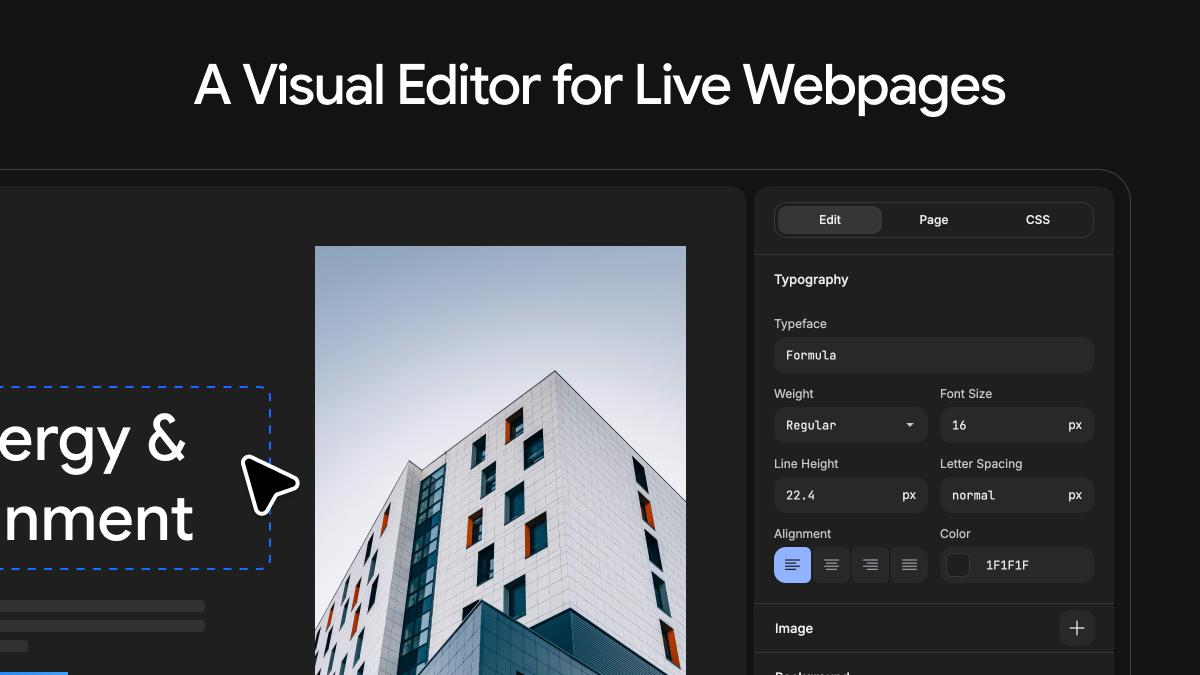
Task: Add an image with the plus button
Action: click(x=1077, y=628)
